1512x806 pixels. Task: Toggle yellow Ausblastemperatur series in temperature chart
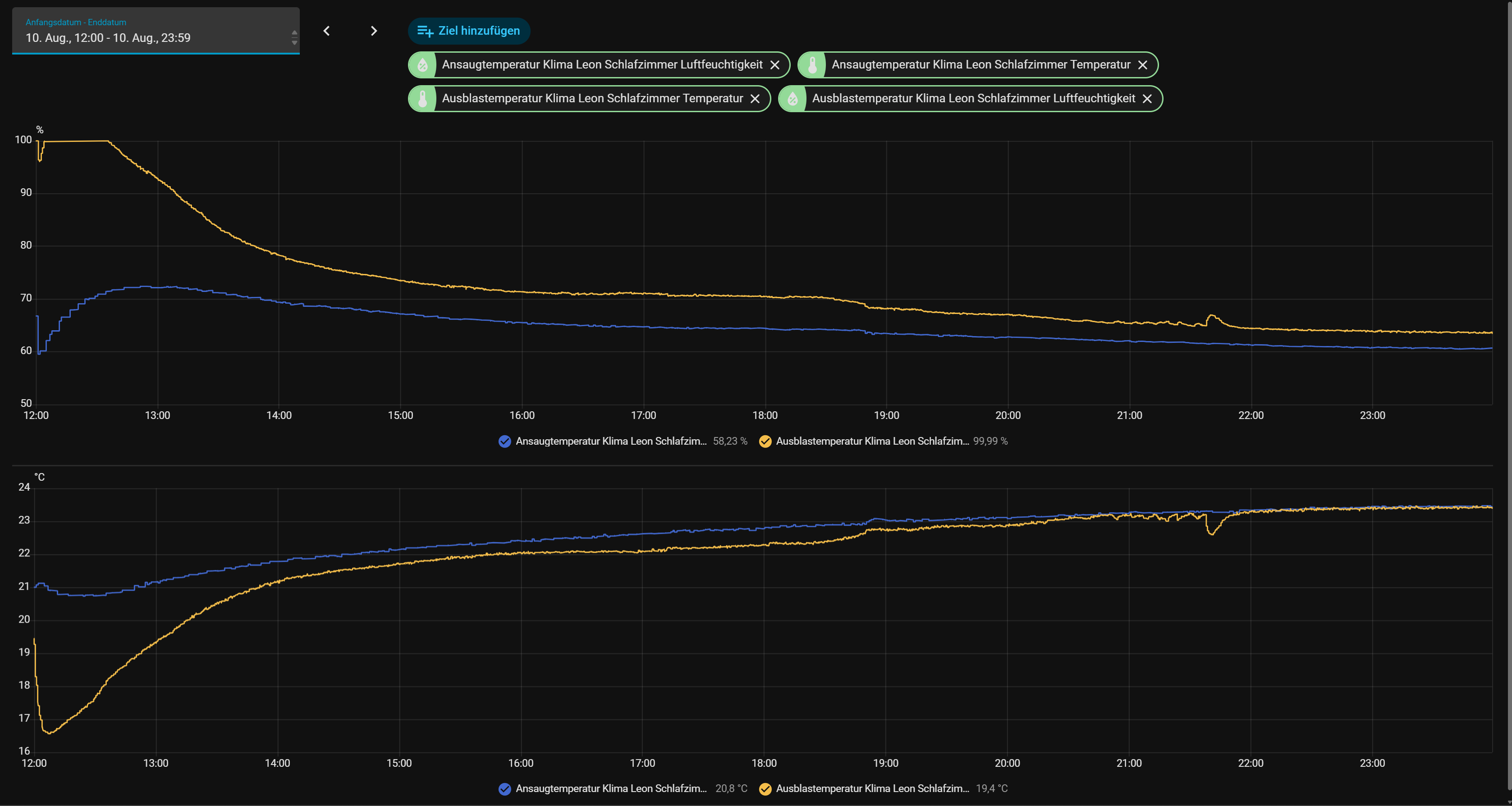[x=765, y=789]
